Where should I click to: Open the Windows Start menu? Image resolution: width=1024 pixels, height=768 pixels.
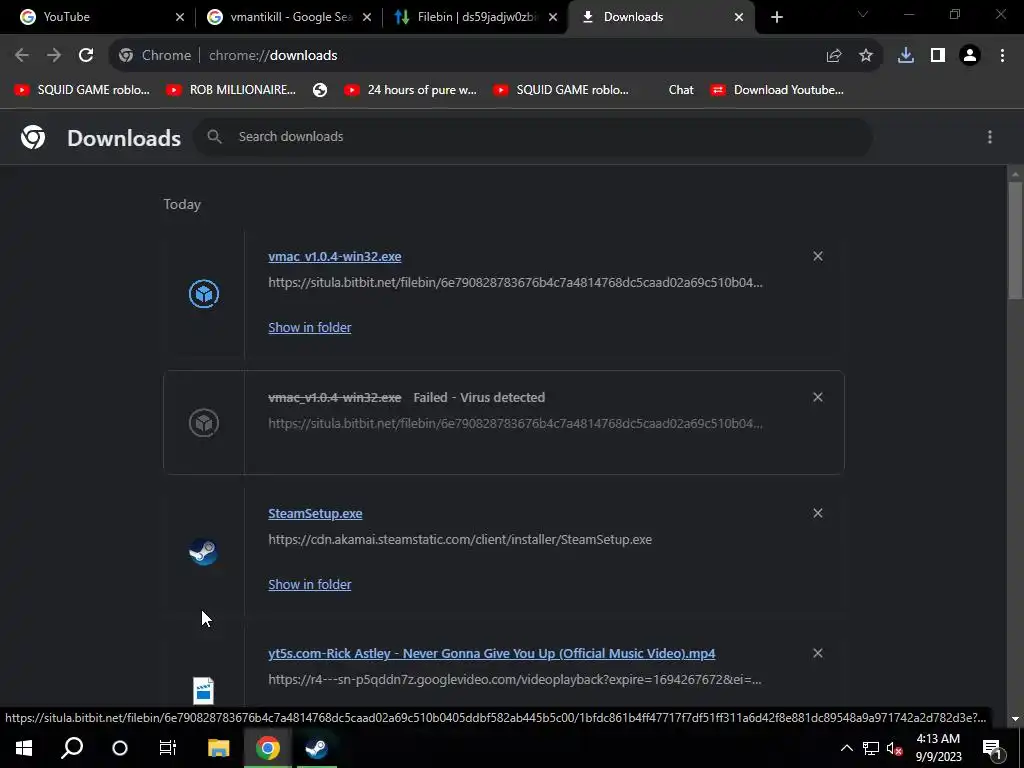point(24,748)
